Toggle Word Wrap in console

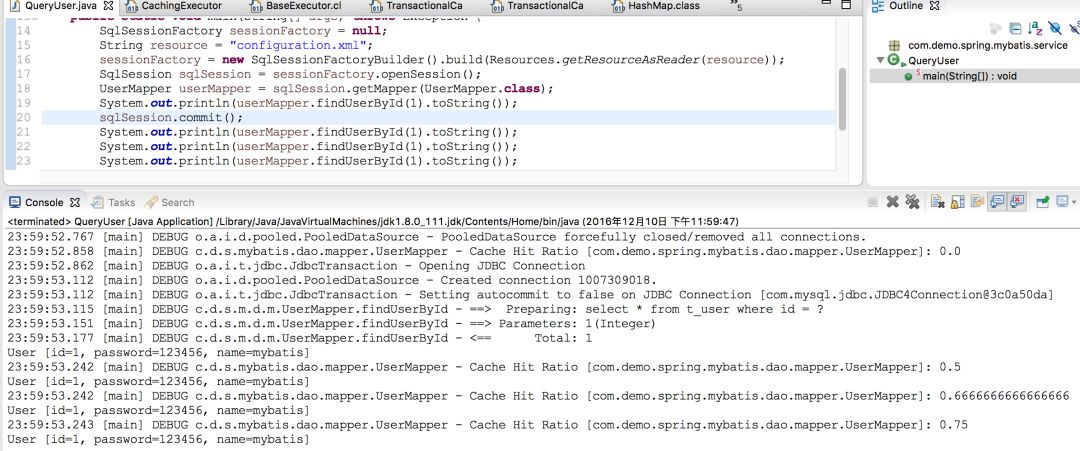click(x=977, y=202)
